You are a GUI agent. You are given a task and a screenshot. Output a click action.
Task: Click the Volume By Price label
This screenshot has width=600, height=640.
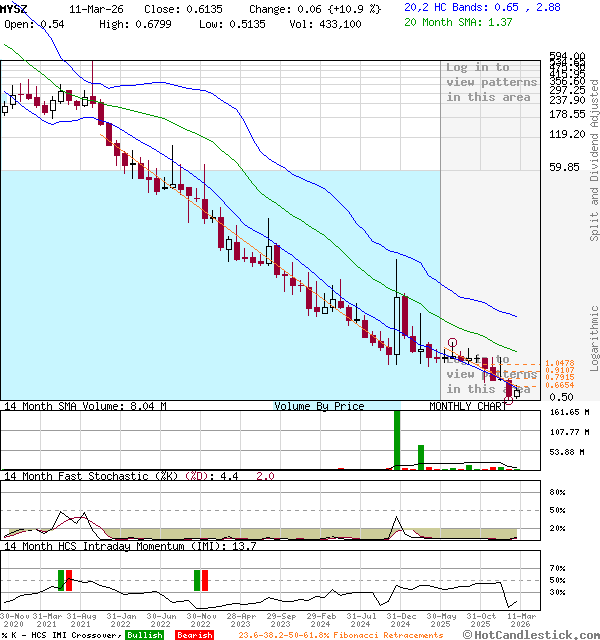[x=319, y=407]
